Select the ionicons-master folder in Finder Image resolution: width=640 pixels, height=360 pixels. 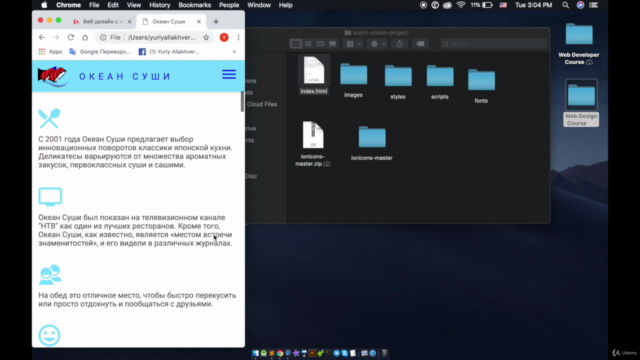click(372, 143)
